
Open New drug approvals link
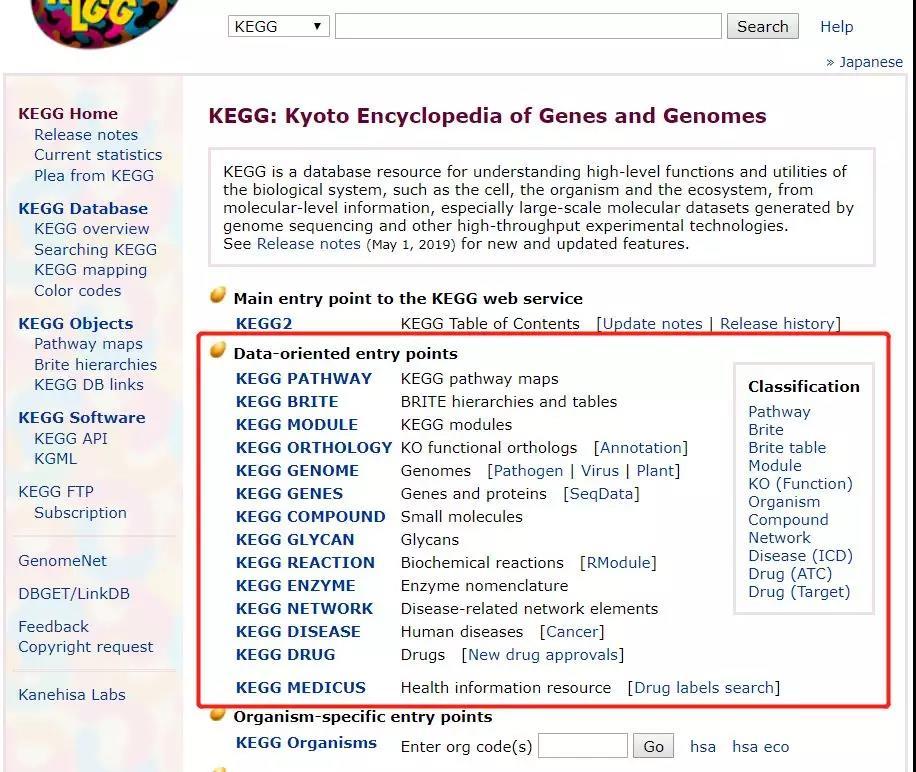(543, 655)
